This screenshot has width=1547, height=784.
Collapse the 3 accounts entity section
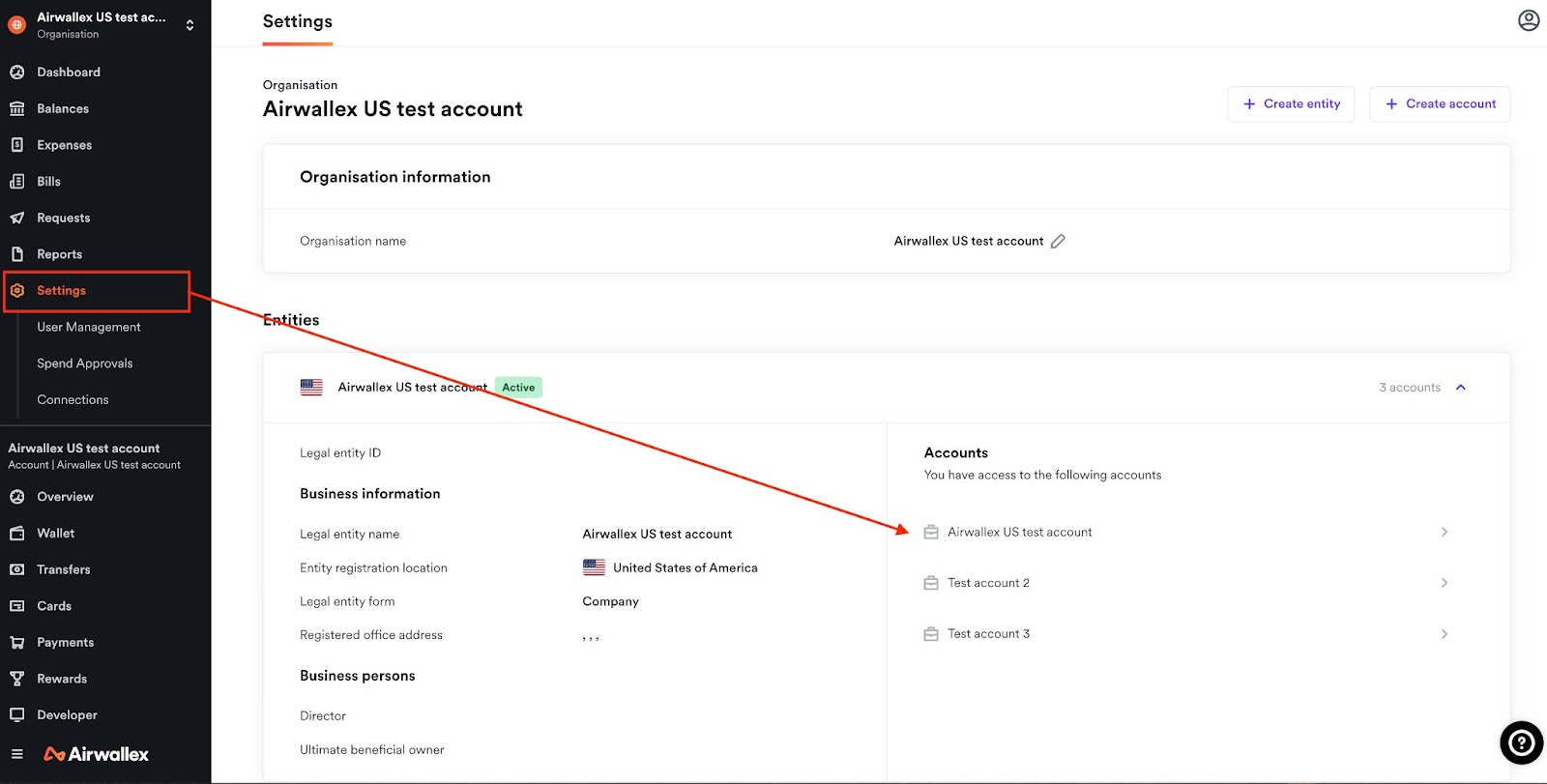1460,388
